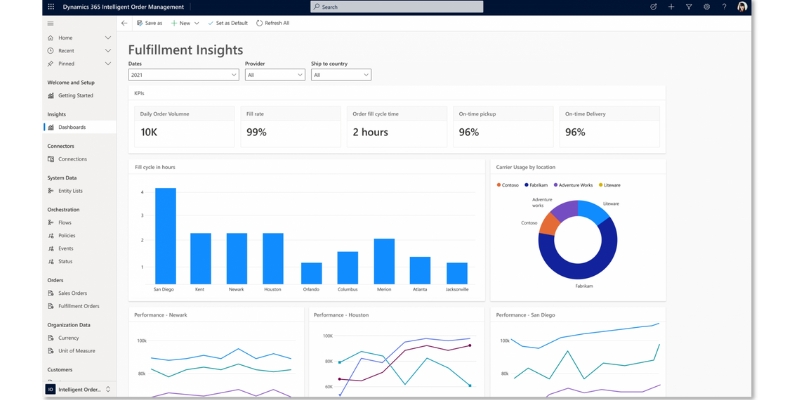Open Connections in the sidebar
This screenshot has height=400, width=800.
[72, 158]
